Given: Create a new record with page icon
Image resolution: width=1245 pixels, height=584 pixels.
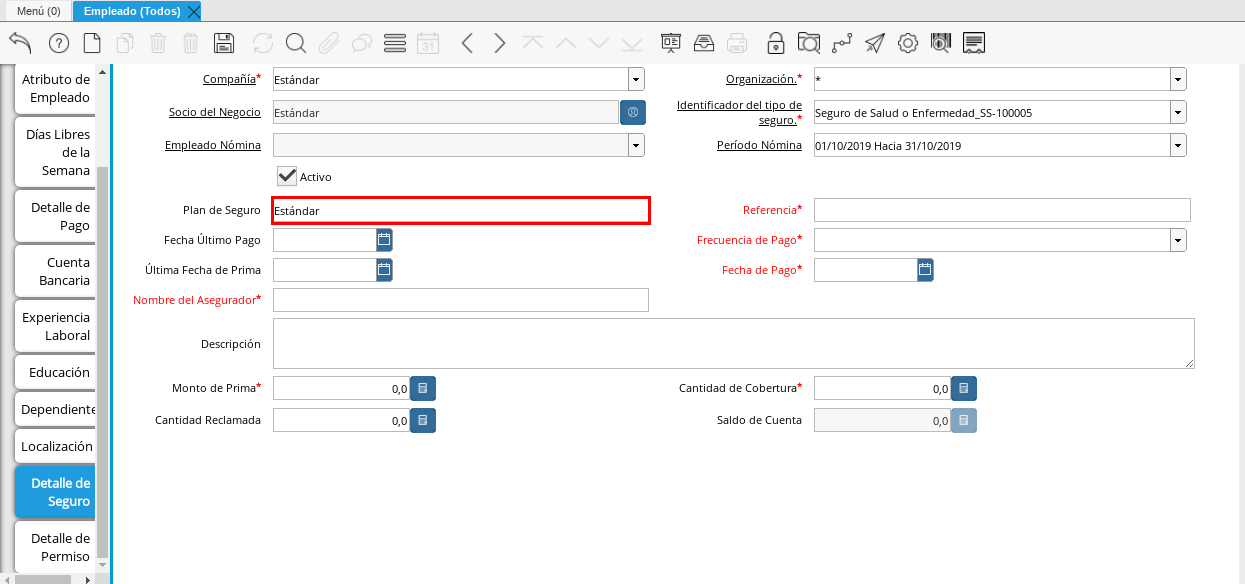Looking at the screenshot, I should pyautogui.click(x=92, y=43).
